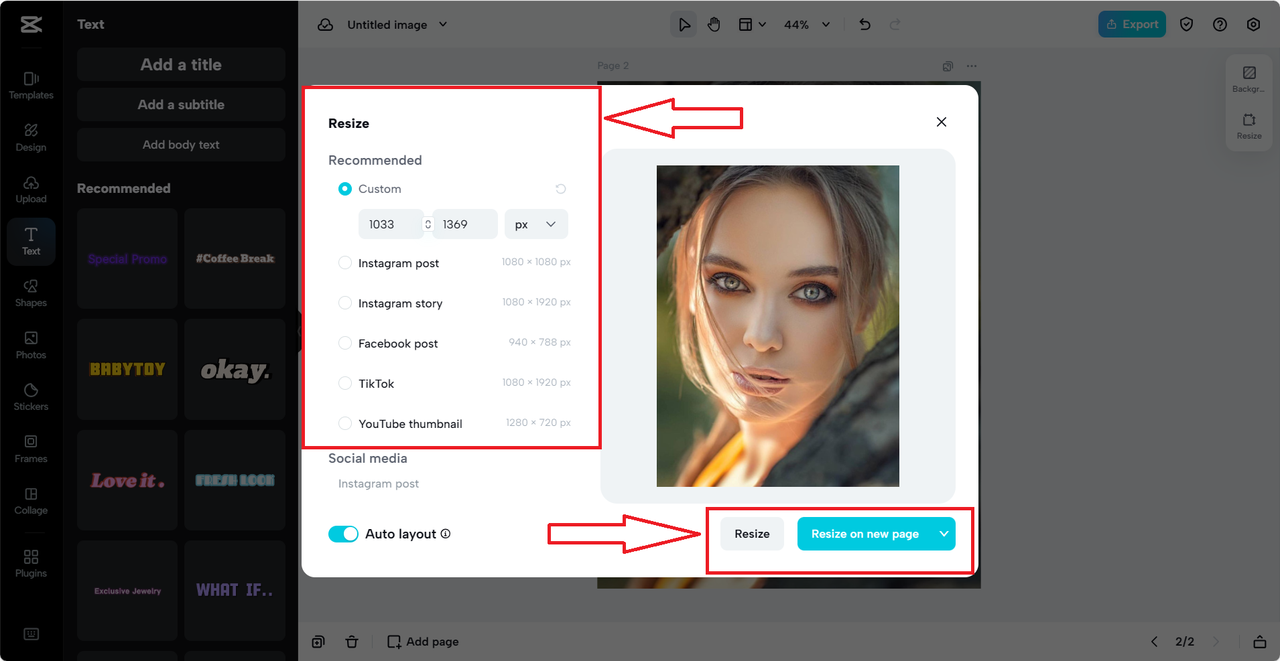Open the Design sidebar panel
The width and height of the screenshot is (1280, 661).
pyautogui.click(x=31, y=137)
